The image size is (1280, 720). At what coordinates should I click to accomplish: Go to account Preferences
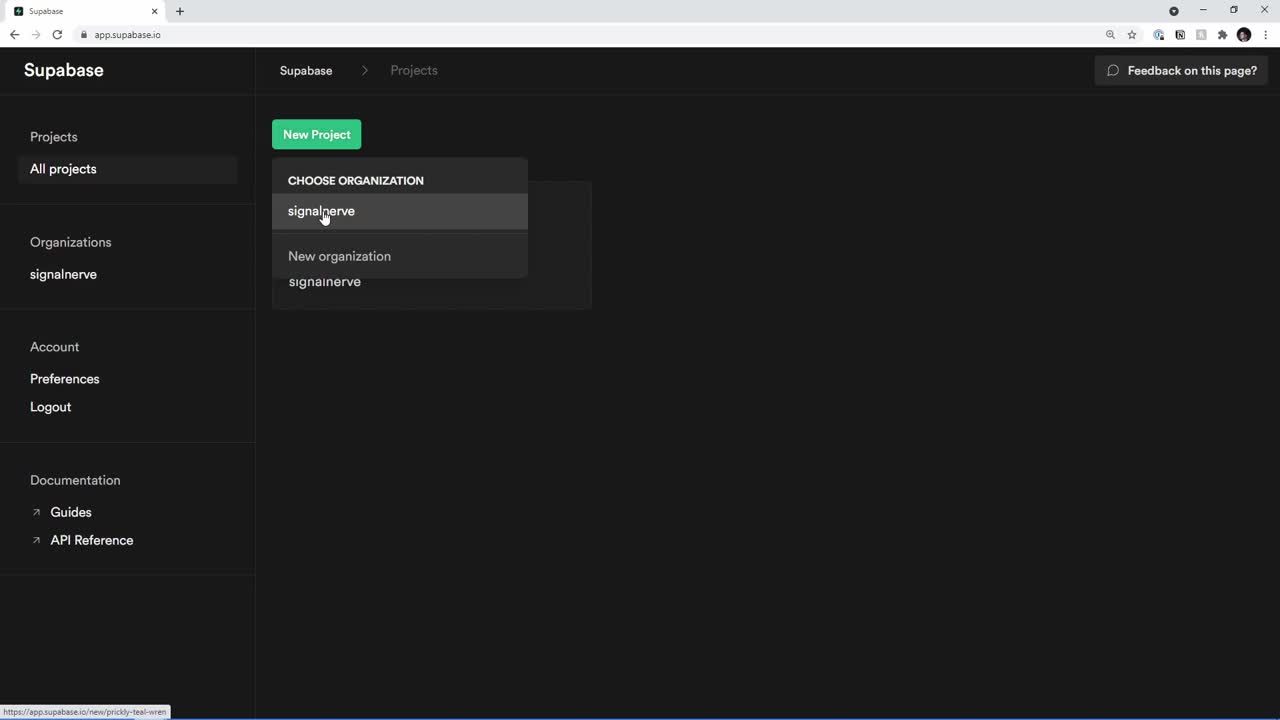(x=64, y=379)
